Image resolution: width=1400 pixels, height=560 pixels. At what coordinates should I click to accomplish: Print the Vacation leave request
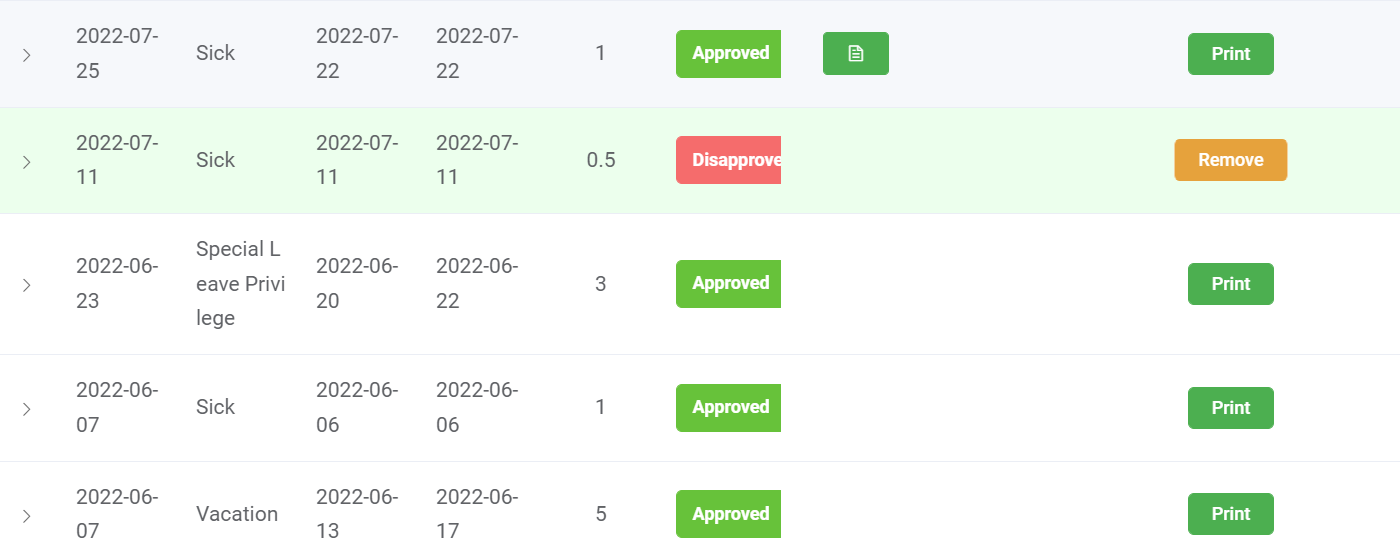click(x=1230, y=514)
